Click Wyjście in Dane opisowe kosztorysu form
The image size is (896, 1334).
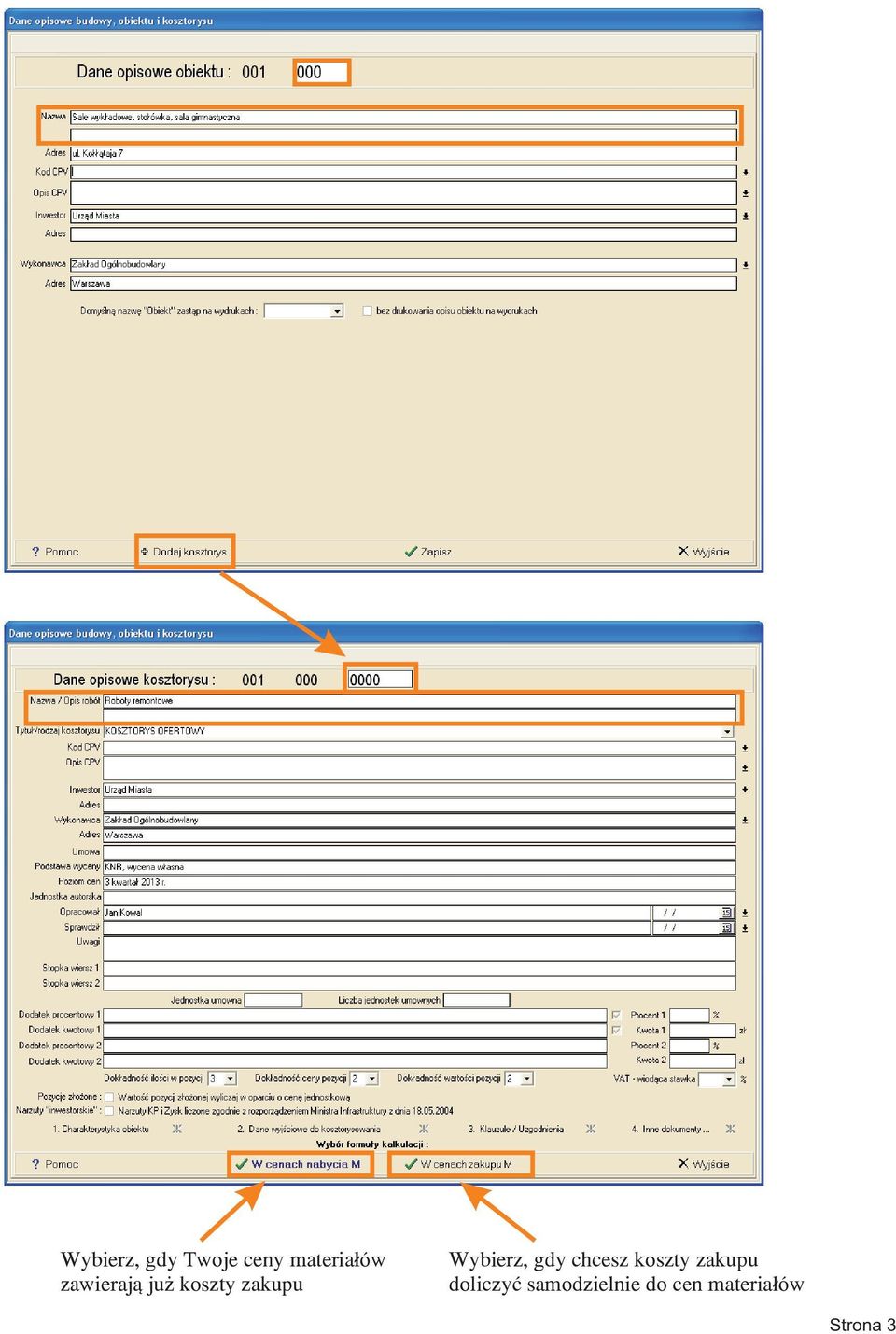(x=704, y=1164)
